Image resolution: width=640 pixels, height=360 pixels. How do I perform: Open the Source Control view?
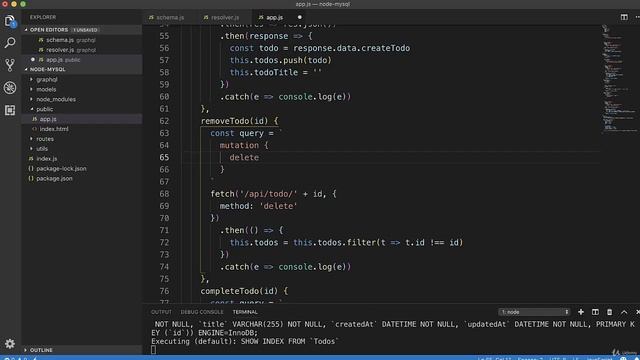[x=10, y=64]
